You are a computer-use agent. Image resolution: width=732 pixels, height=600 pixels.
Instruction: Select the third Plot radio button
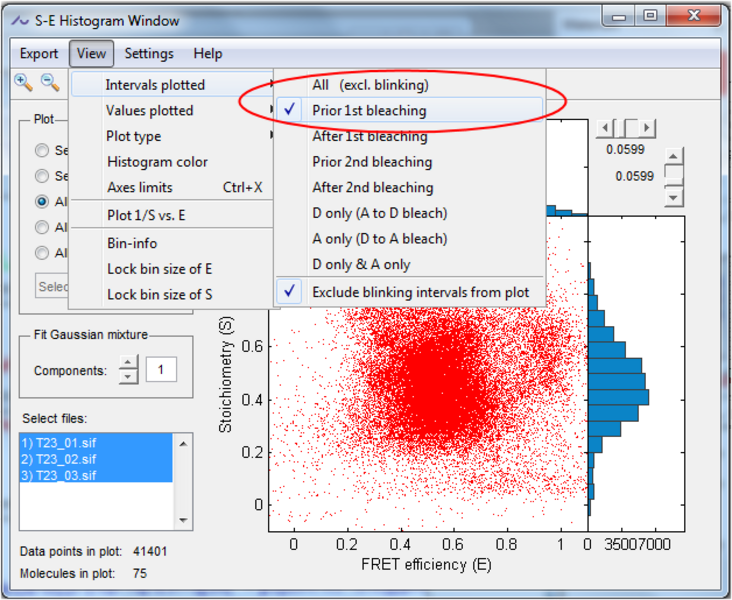[x=42, y=201]
